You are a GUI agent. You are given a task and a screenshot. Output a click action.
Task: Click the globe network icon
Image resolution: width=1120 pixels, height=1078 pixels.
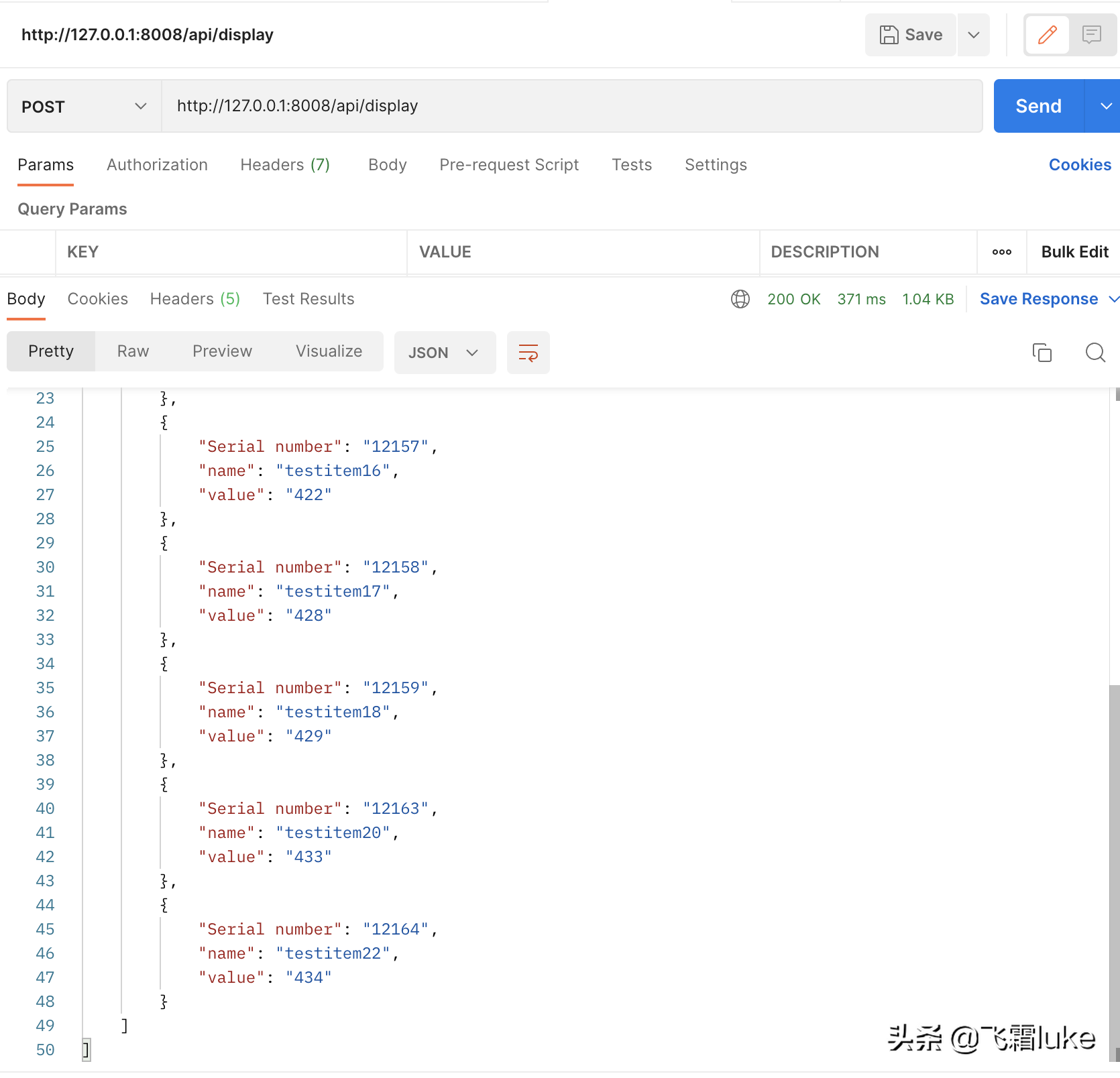click(740, 299)
